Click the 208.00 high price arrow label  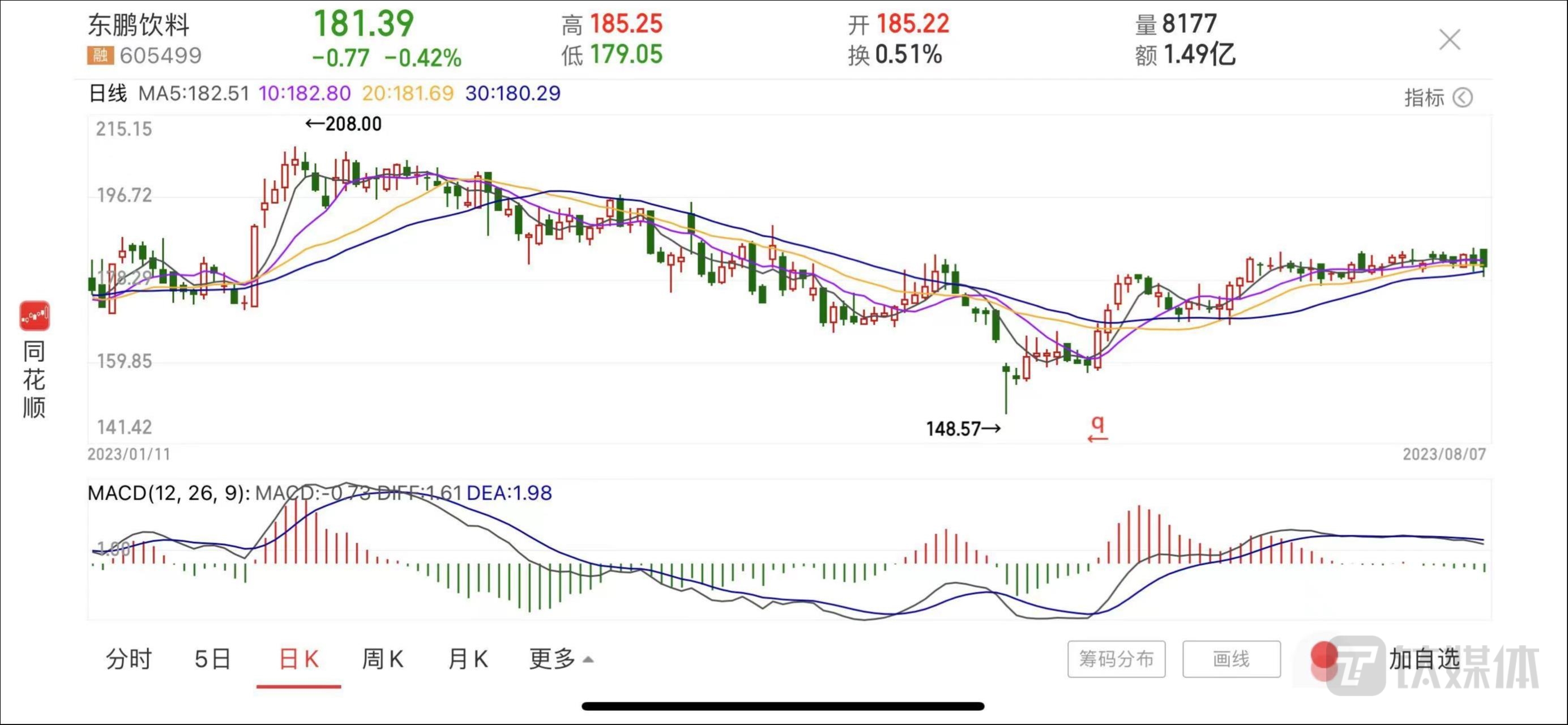point(343,124)
